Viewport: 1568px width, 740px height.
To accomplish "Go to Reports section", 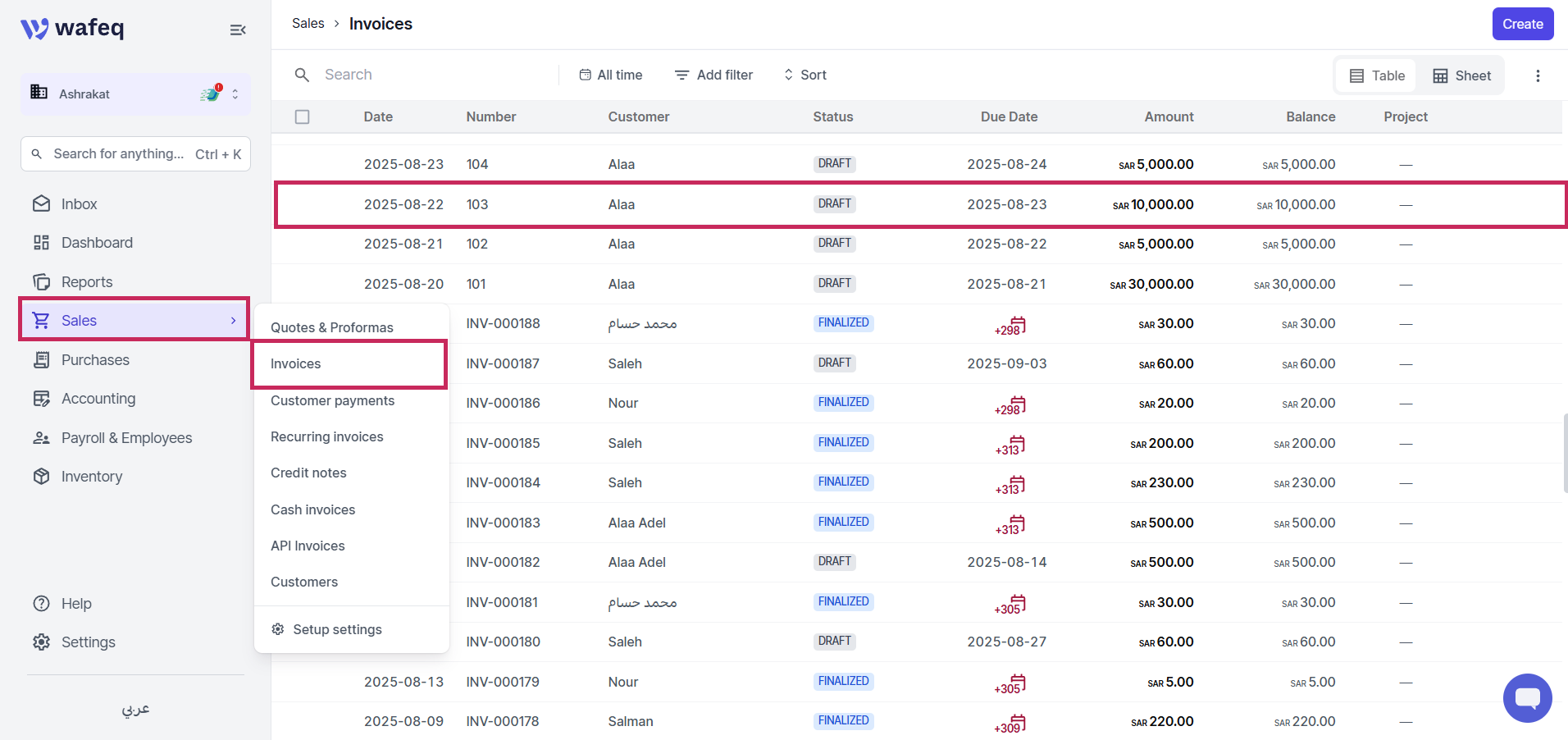I will [x=87, y=282].
